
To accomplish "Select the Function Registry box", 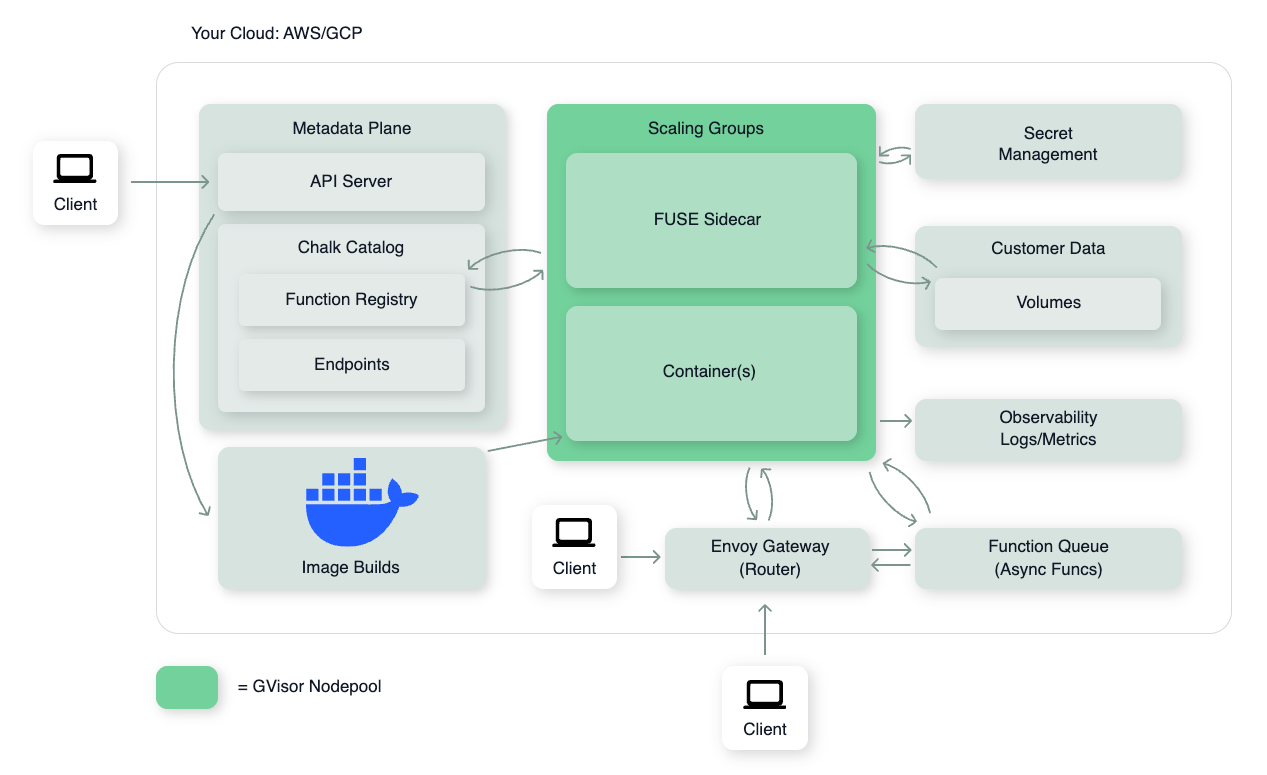I will click(x=351, y=299).
